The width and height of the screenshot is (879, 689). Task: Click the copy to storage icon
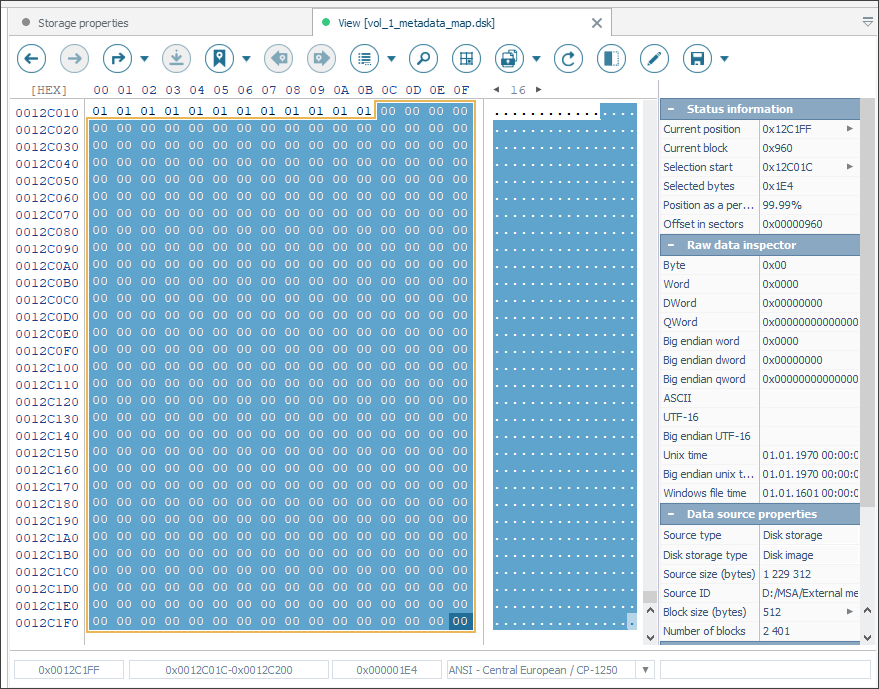[509, 58]
